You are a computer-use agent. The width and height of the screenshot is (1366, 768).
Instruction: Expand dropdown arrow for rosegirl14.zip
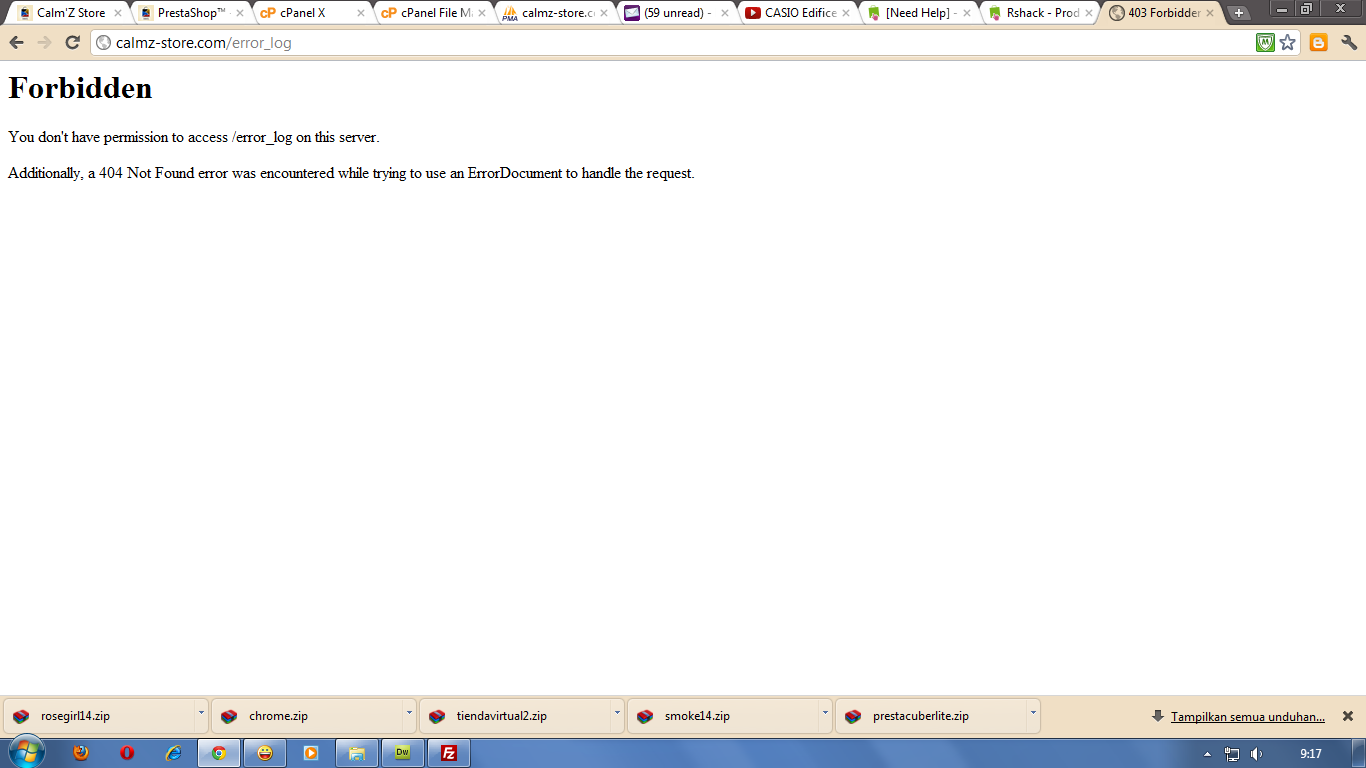pos(201,716)
